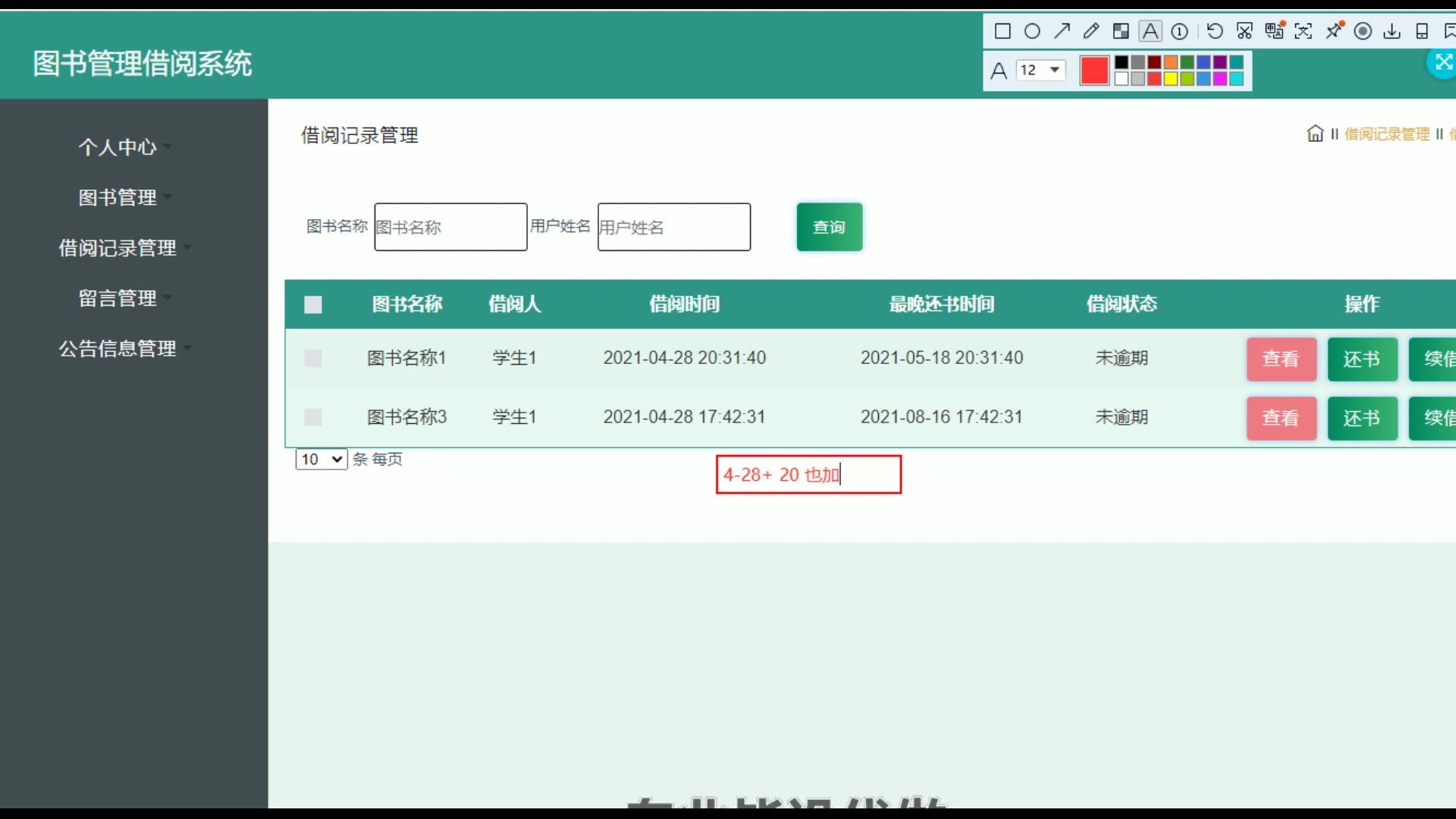The width and height of the screenshot is (1456, 819).
Task: Open the font size 12 dropdown
Action: click(1040, 70)
